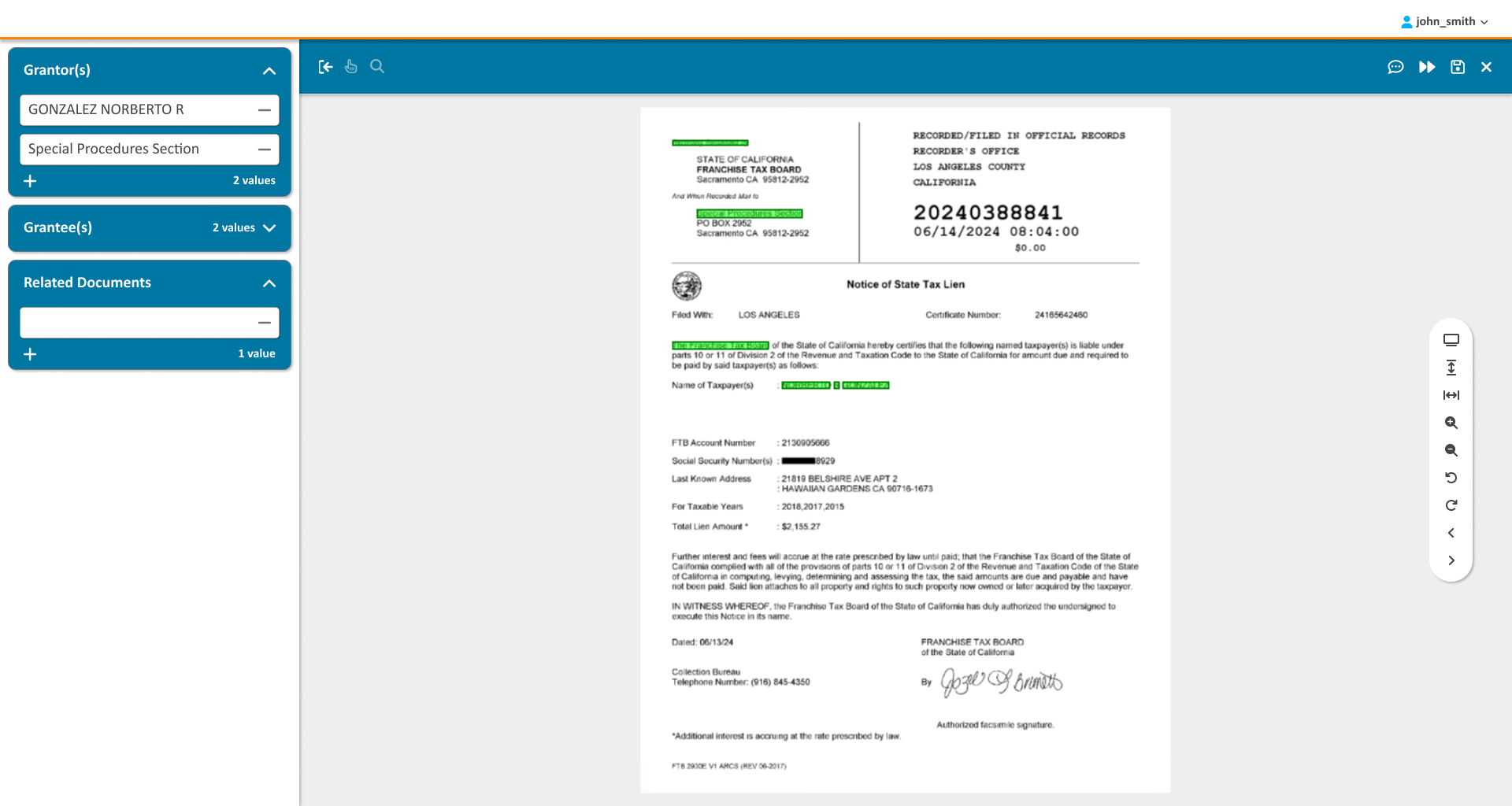Zoom in on the document

coord(1451,423)
